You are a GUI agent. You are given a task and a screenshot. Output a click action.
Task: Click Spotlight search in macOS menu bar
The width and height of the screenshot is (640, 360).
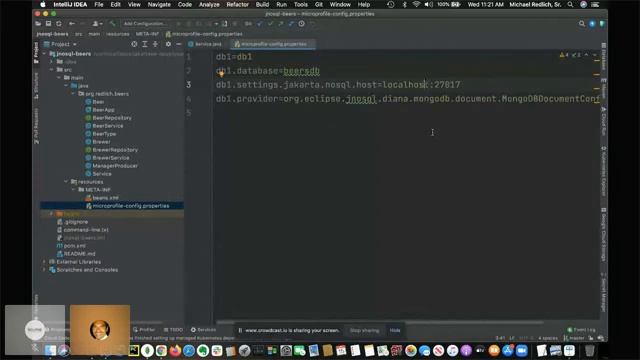coord(570,4)
